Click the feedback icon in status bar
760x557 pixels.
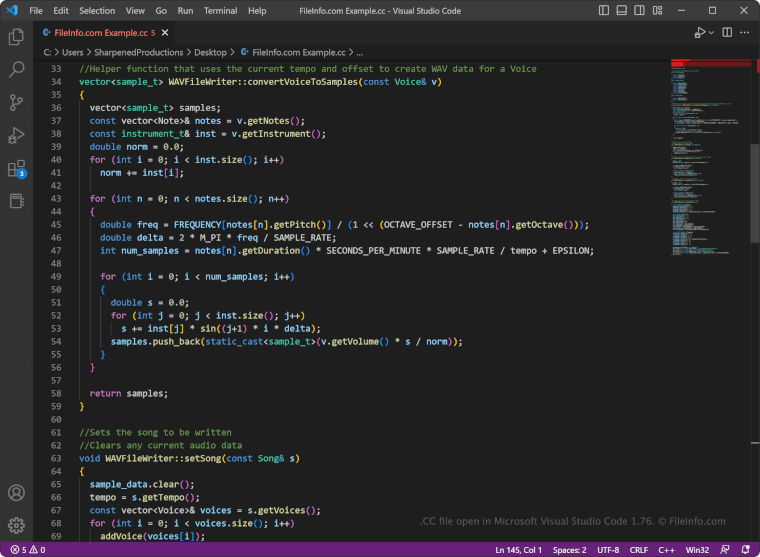pos(725,550)
